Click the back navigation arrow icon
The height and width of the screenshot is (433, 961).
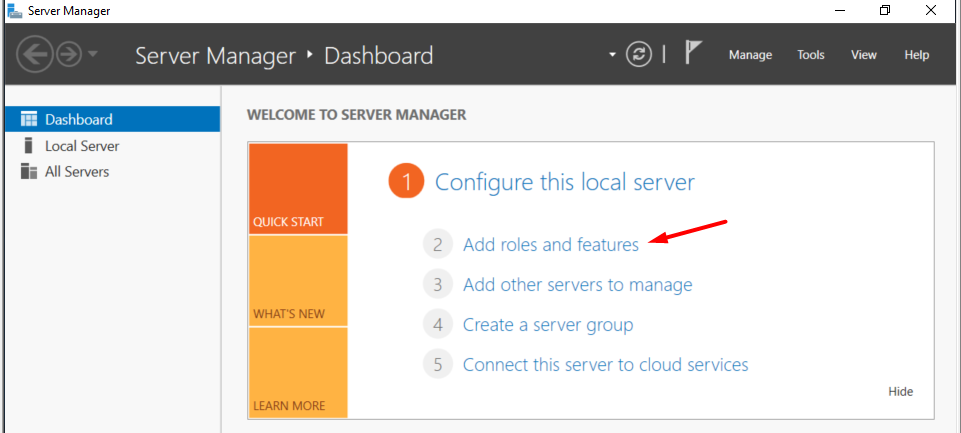[35, 55]
